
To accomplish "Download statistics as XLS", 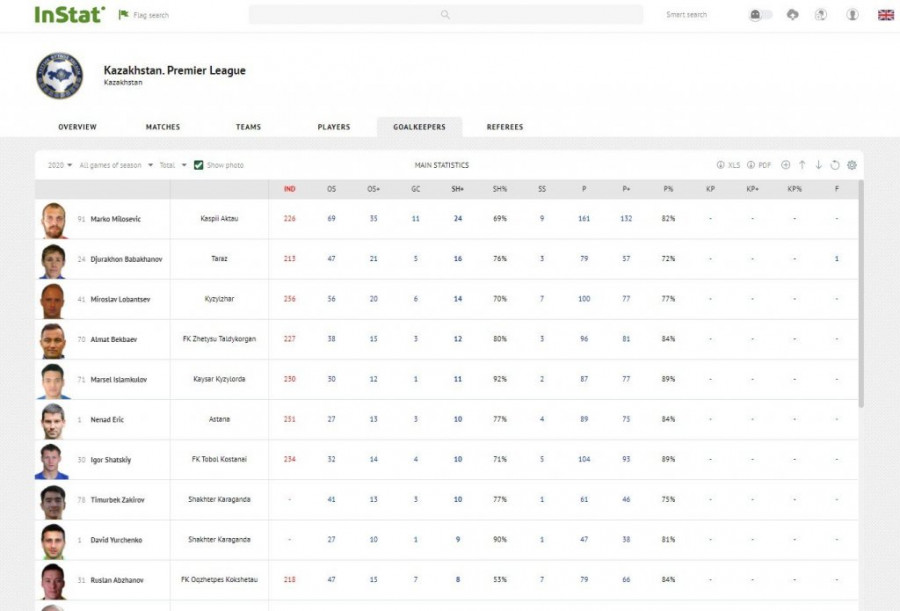I will pyautogui.click(x=728, y=165).
